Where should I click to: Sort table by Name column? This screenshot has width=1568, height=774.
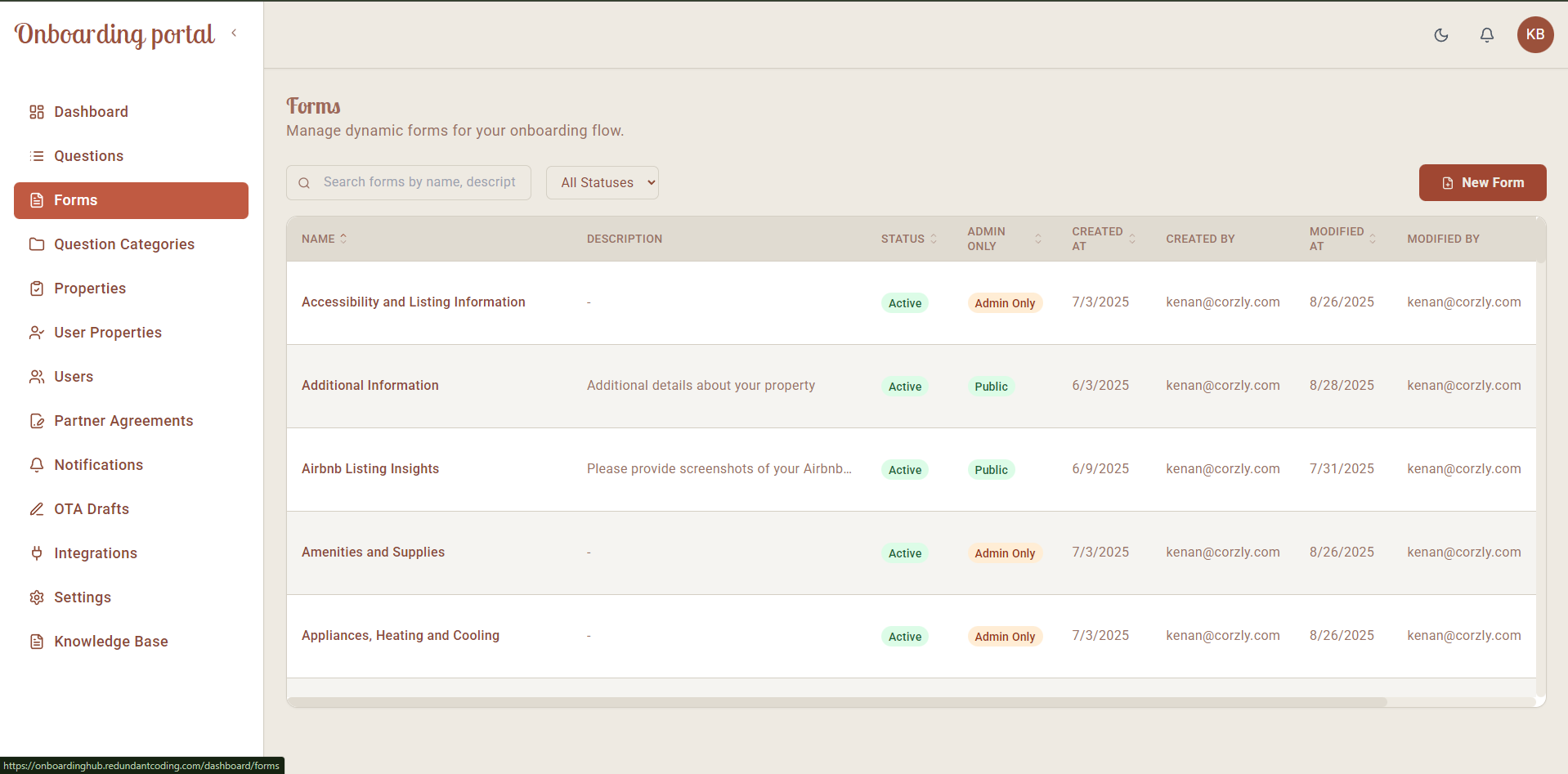coord(325,239)
